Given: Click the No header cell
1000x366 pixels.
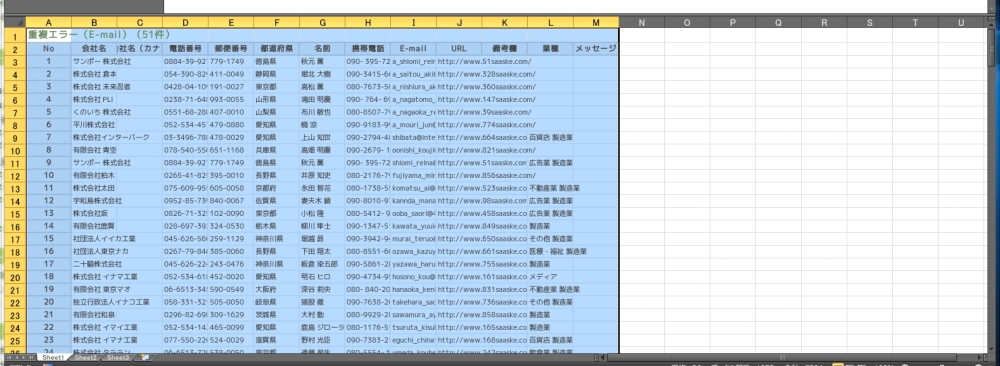Looking at the screenshot, I should point(49,48).
